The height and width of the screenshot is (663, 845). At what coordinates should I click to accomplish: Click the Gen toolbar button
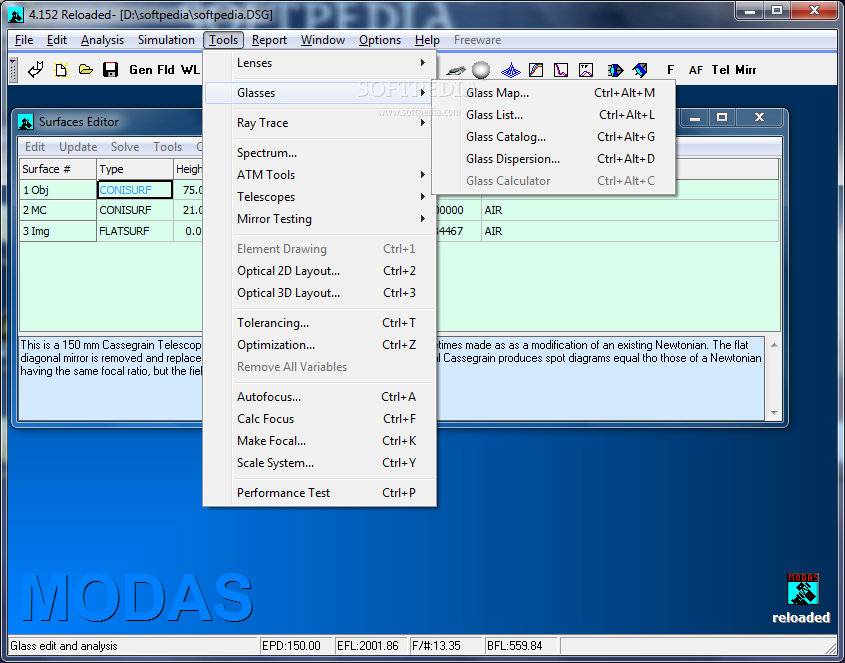(141, 70)
